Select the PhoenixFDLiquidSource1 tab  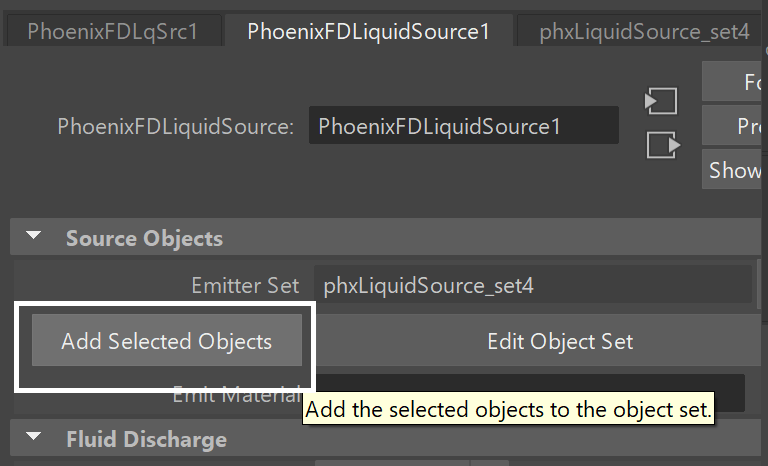[x=368, y=31]
